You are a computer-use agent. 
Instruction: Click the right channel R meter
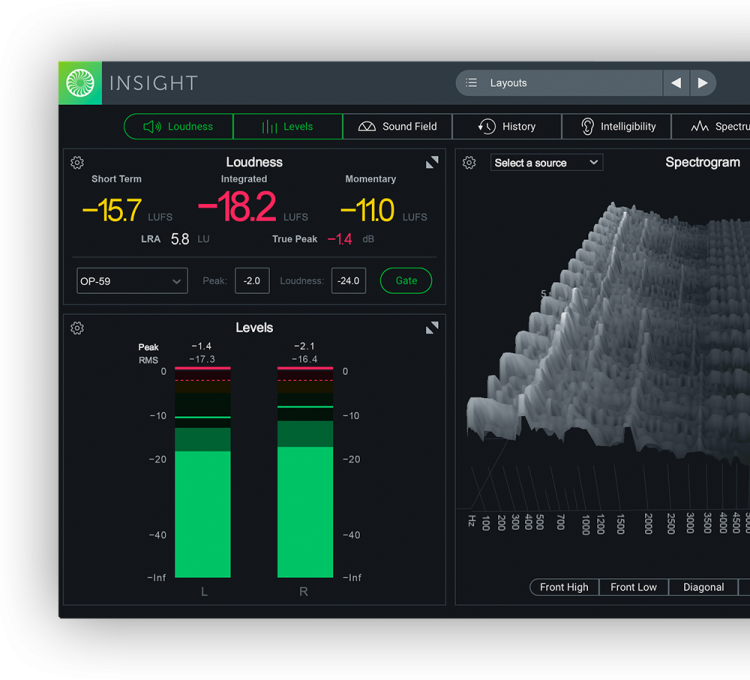tap(305, 472)
